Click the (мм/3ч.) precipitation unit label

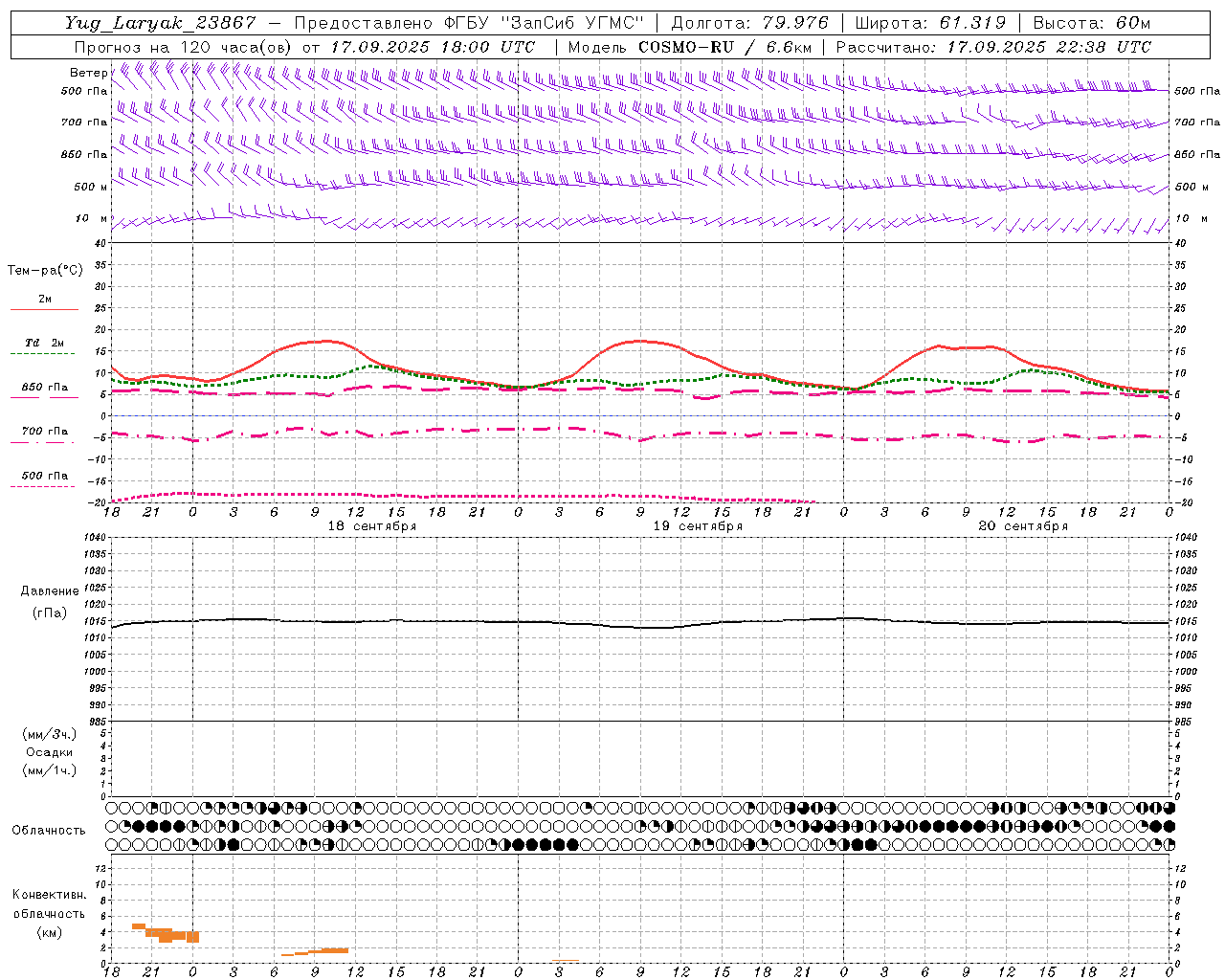50,734
